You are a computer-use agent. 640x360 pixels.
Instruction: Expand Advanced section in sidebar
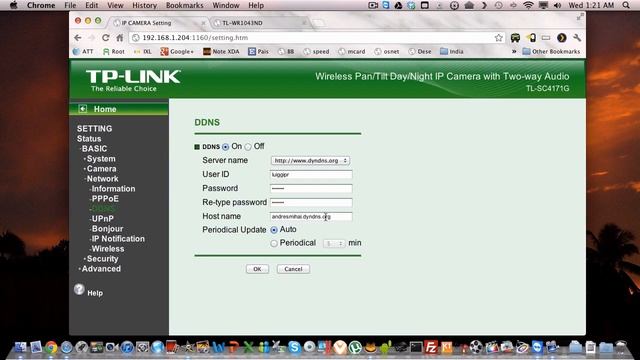(101, 269)
